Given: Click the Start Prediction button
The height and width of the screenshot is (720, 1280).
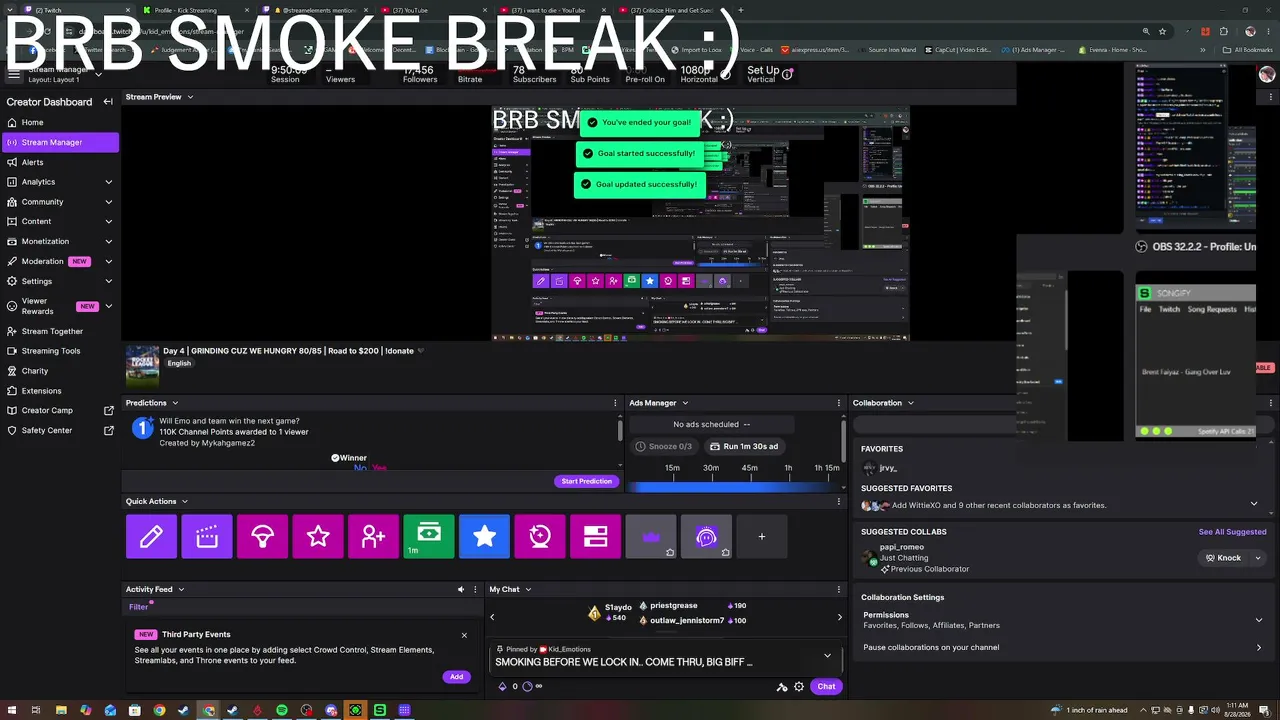Looking at the screenshot, I should coord(586,481).
